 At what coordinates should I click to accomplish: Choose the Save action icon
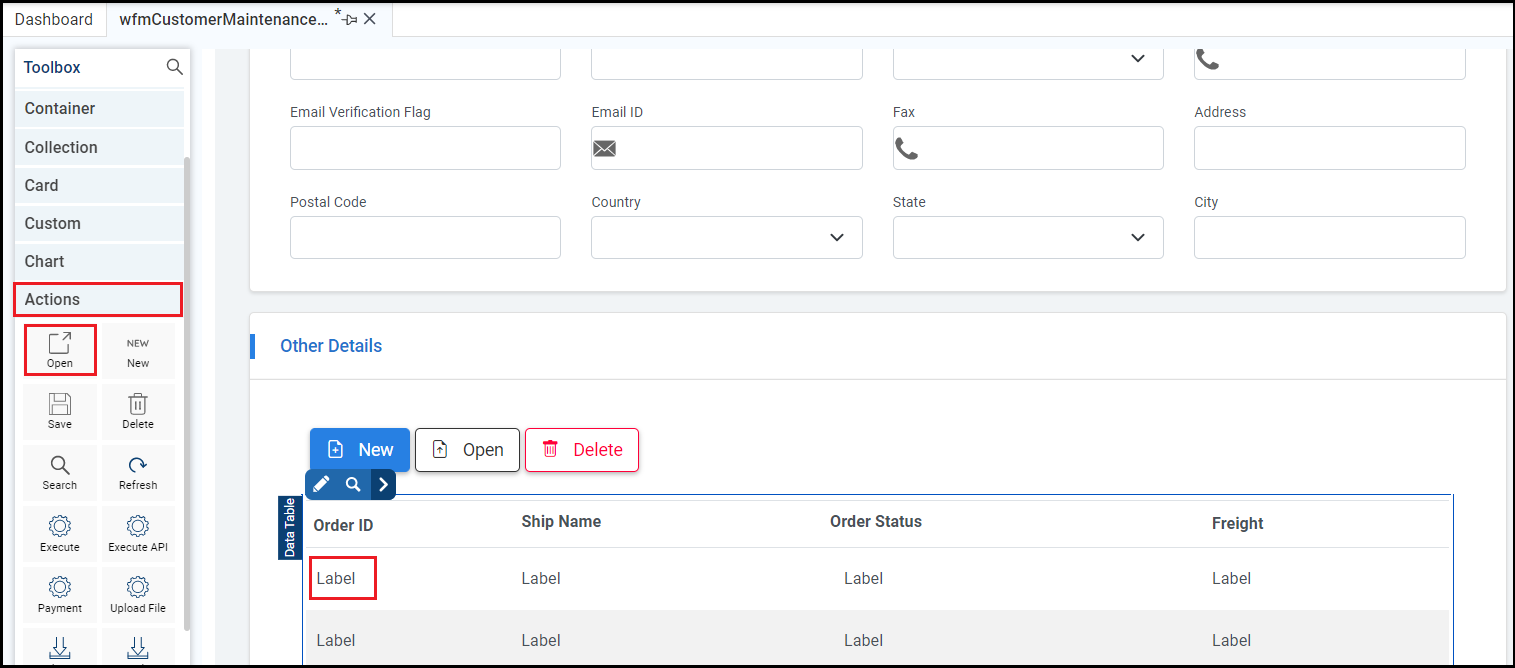[x=60, y=411]
